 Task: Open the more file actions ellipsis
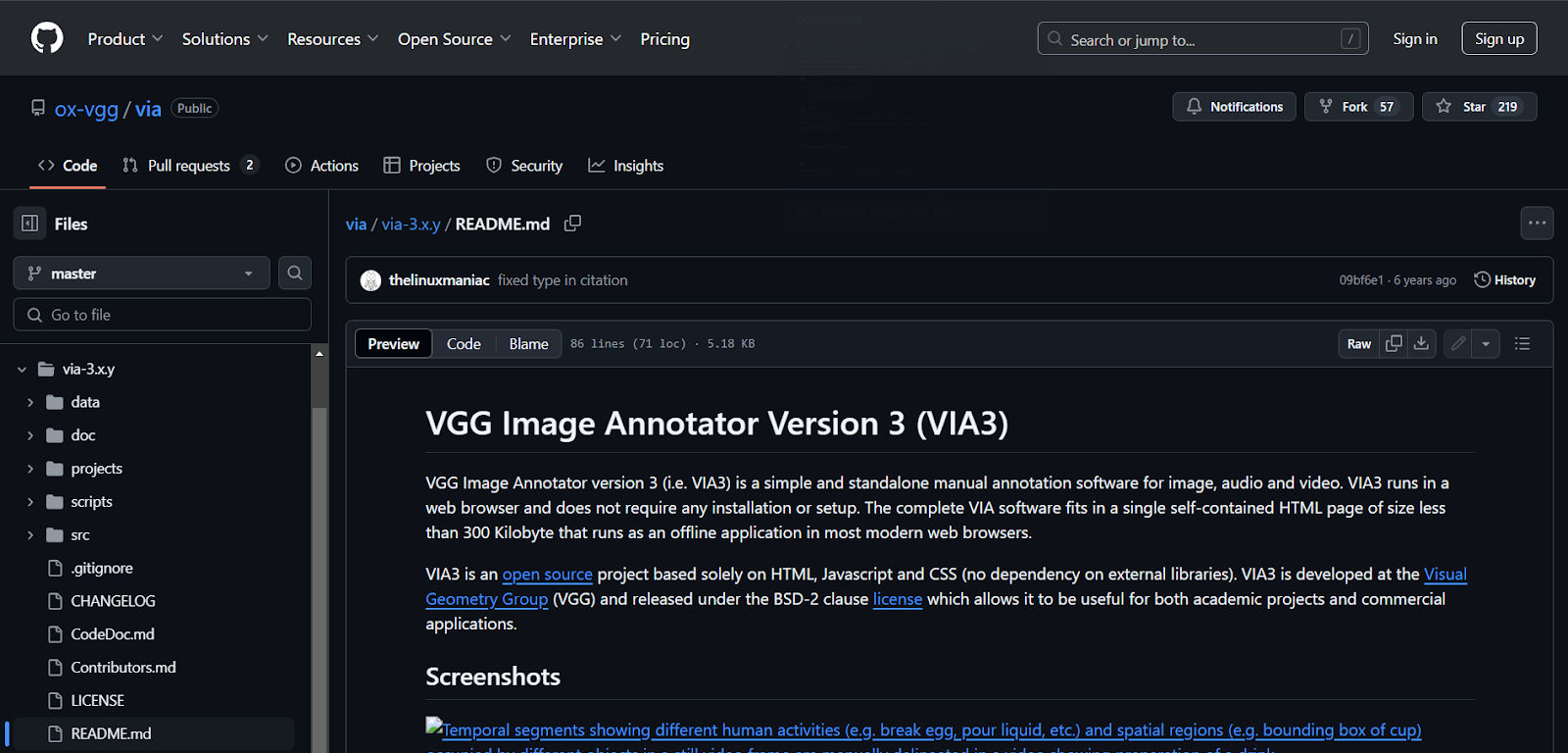pyautogui.click(x=1537, y=223)
